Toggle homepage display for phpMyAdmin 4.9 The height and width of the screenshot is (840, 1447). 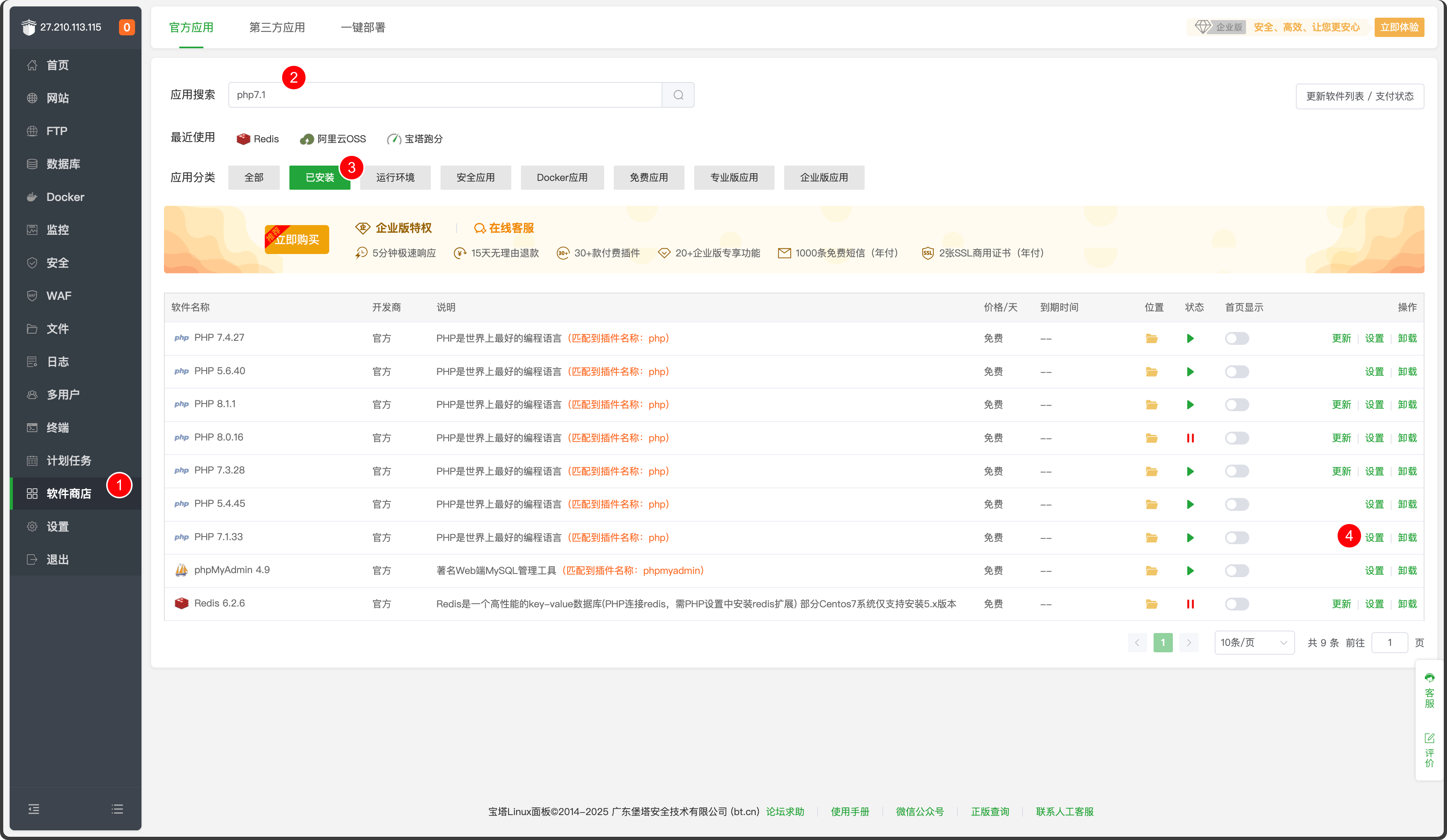click(x=1237, y=571)
